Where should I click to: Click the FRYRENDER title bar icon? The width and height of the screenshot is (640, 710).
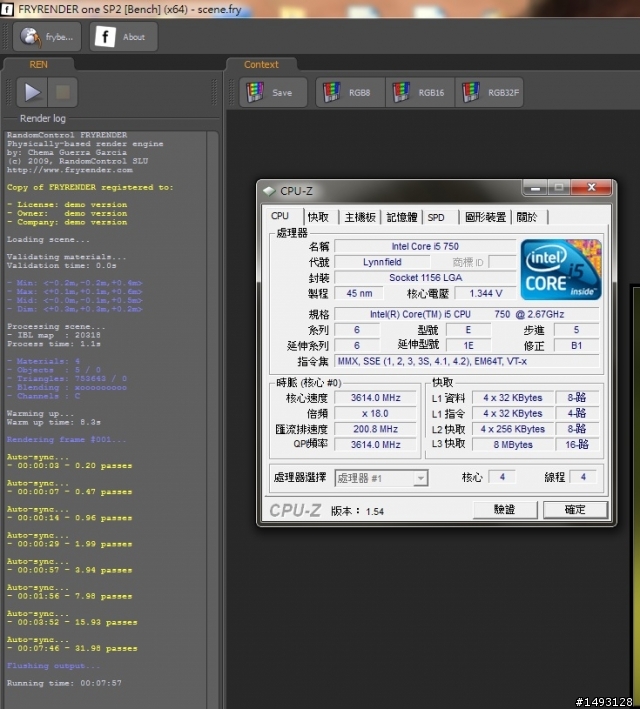(x=7, y=9)
